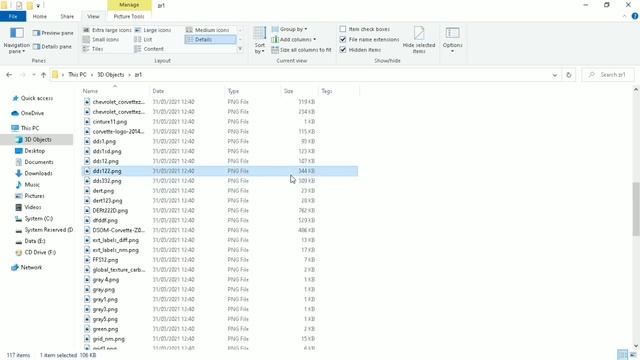This screenshot has width=640, height=360.
Task: Open the Help icon
Action: click(635, 16)
